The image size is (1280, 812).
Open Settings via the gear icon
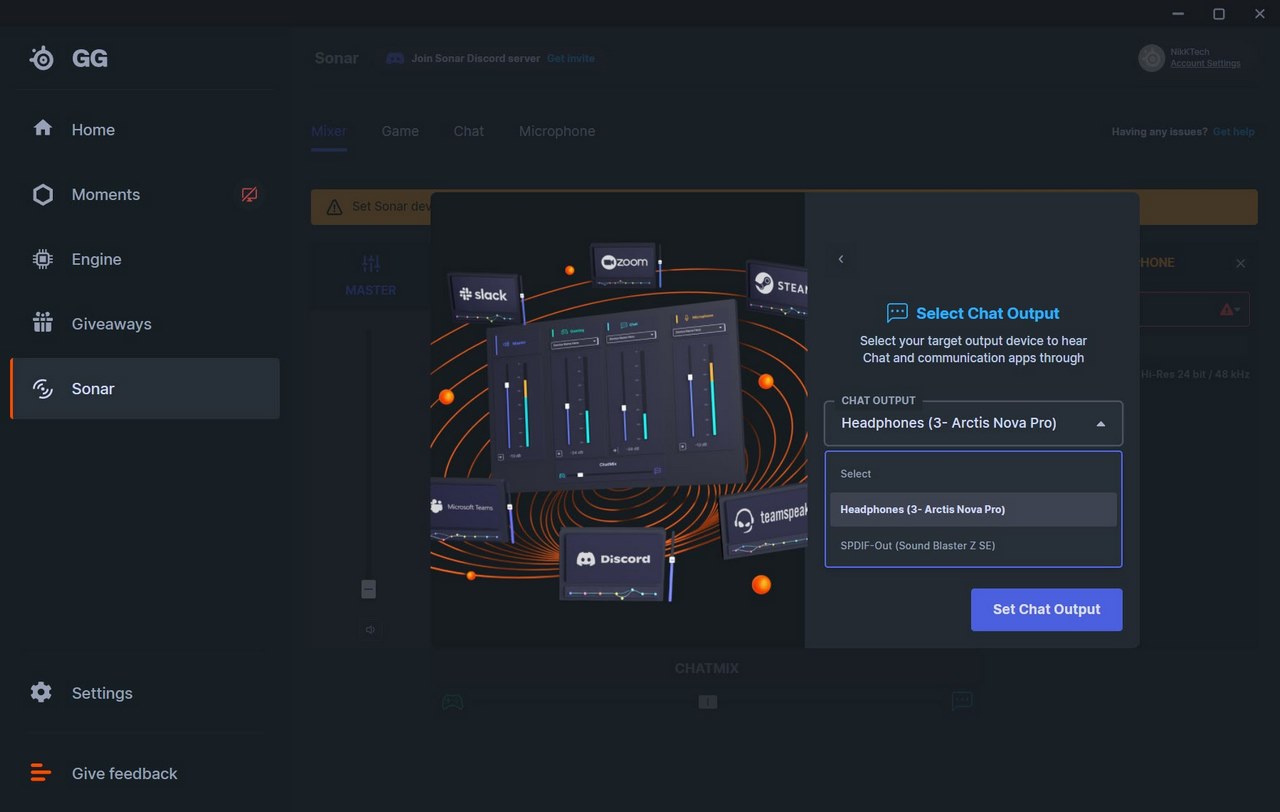click(x=41, y=692)
